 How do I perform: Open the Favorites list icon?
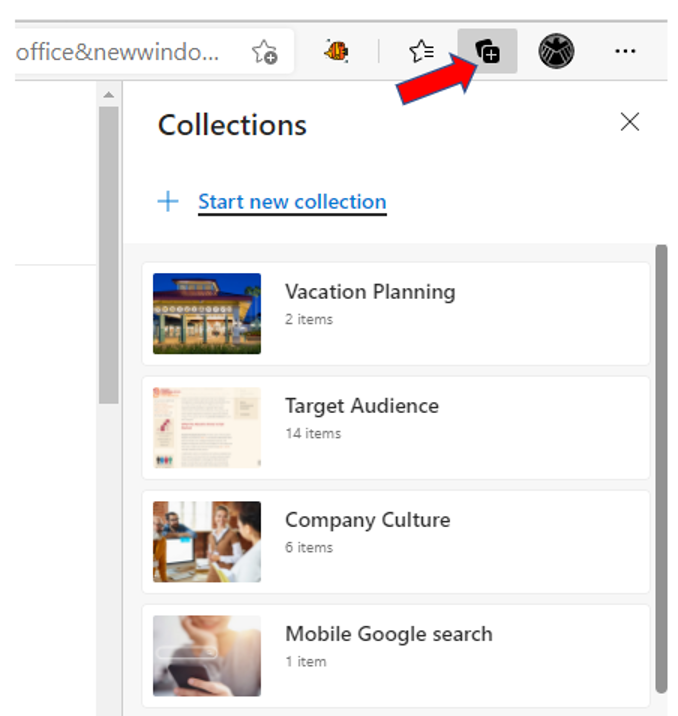422,51
